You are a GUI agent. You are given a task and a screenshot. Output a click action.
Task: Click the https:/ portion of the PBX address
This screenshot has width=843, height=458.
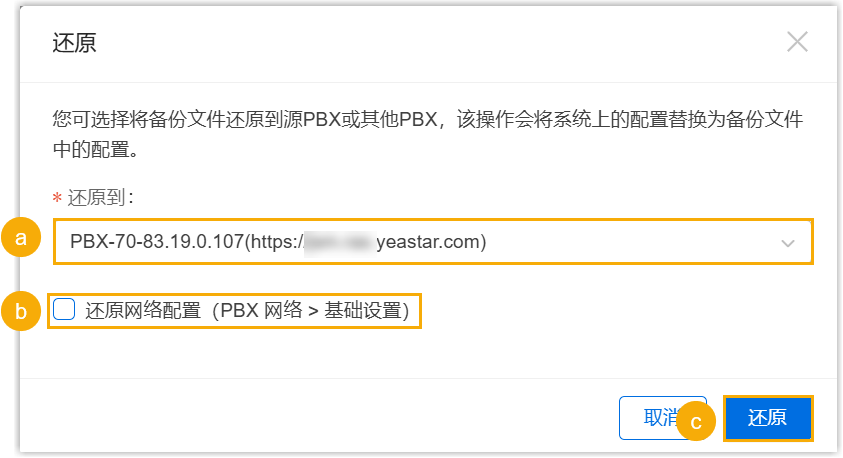click(276, 242)
